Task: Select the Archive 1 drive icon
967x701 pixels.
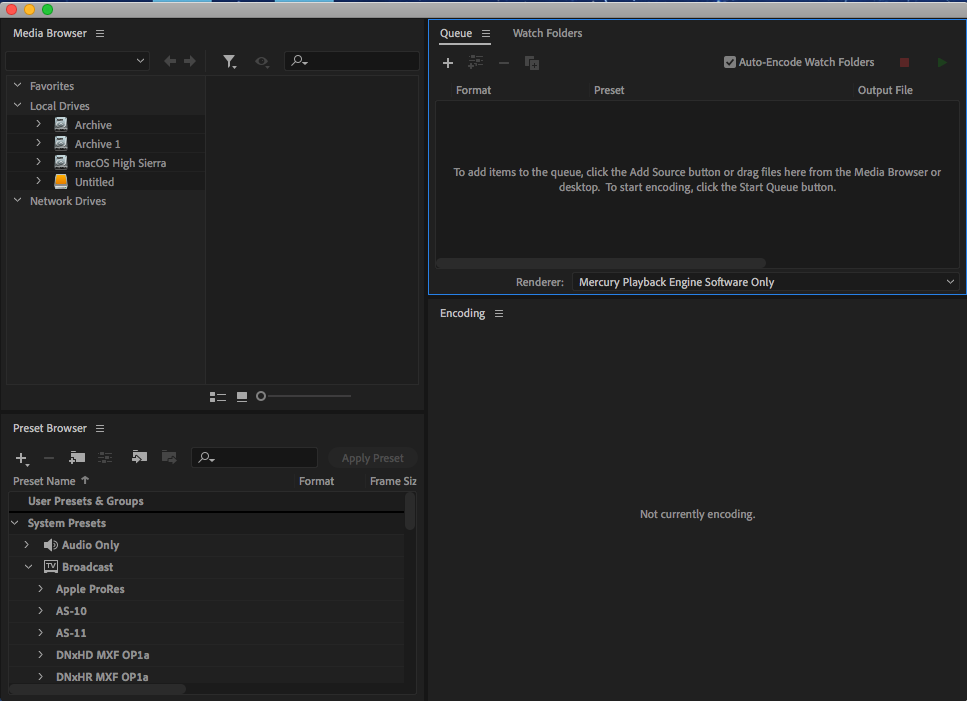Action: (x=60, y=144)
